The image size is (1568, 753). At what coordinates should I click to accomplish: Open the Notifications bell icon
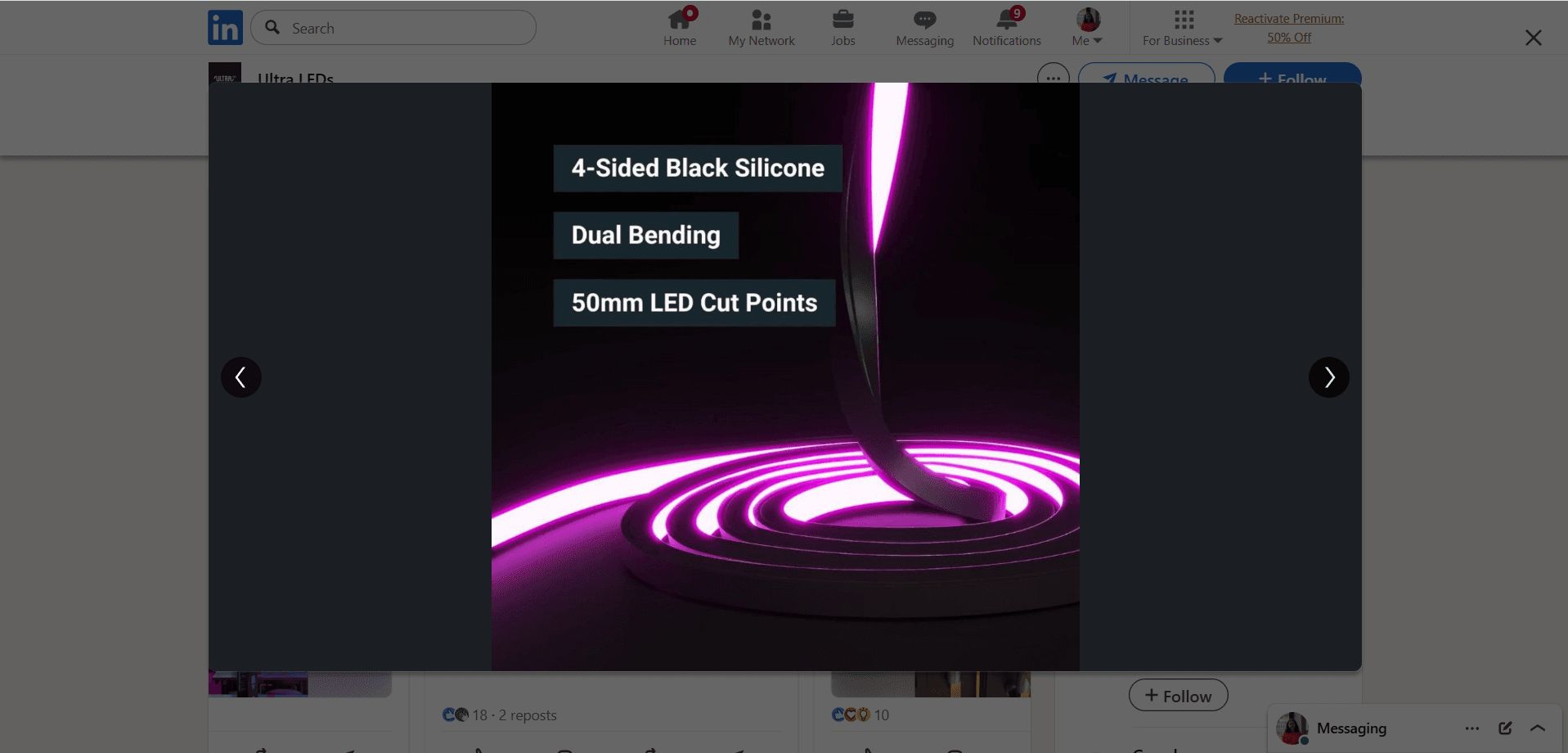click(x=1005, y=18)
